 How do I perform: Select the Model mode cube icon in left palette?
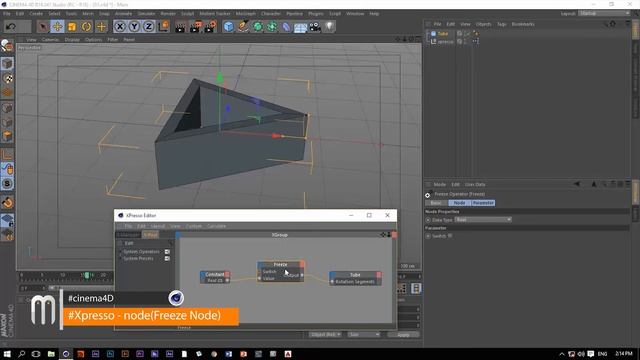tap(7, 64)
